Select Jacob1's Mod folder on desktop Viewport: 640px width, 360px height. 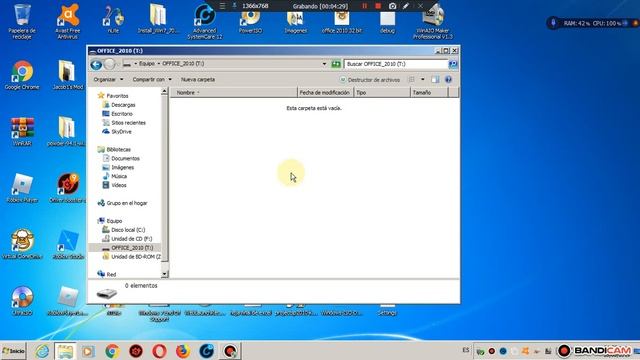(68, 75)
